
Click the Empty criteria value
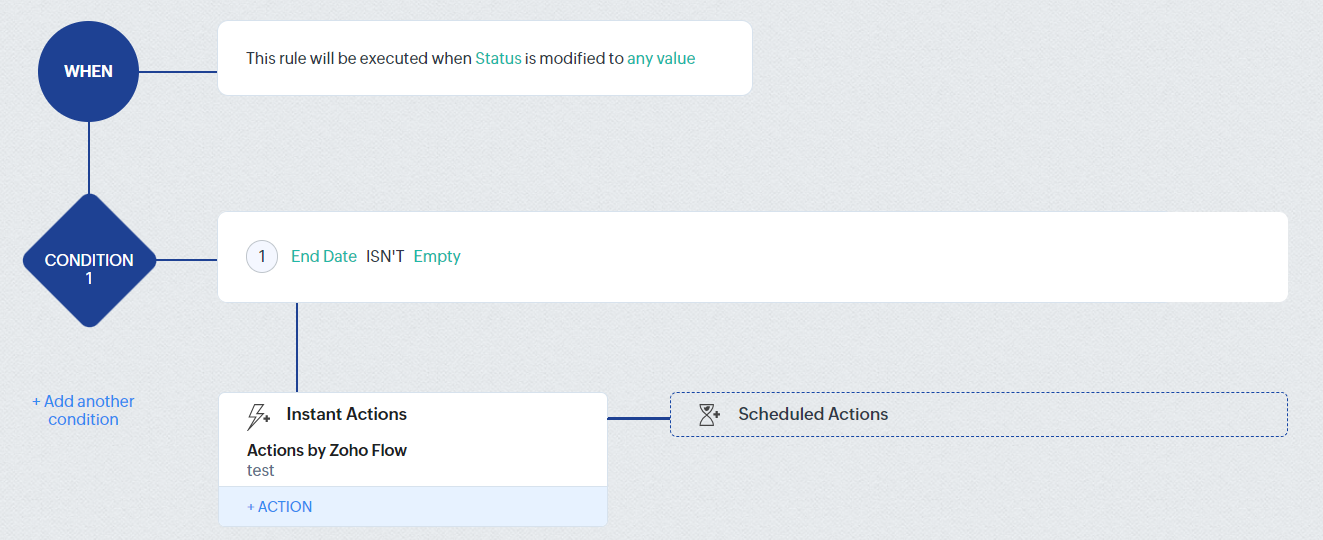click(437, 257)
